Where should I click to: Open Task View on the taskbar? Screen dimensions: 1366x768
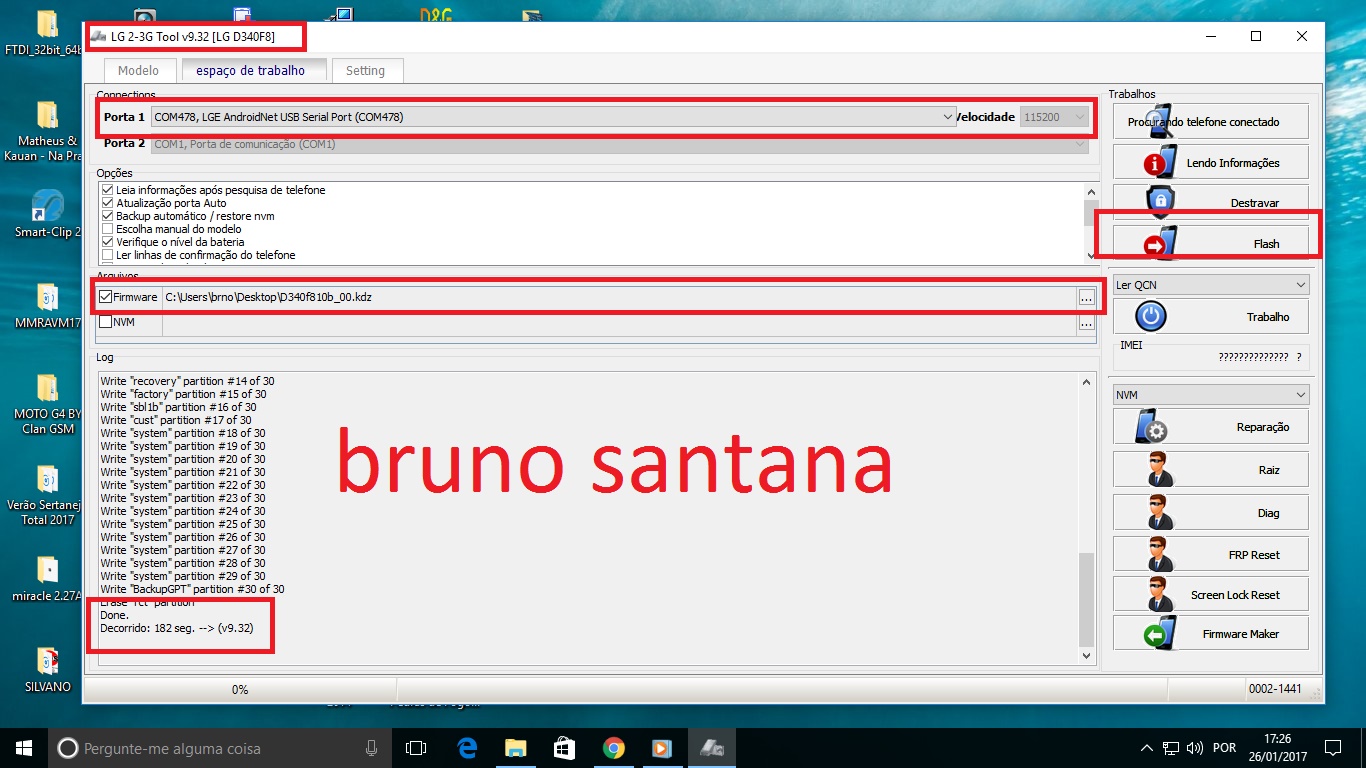pos(416,748)
